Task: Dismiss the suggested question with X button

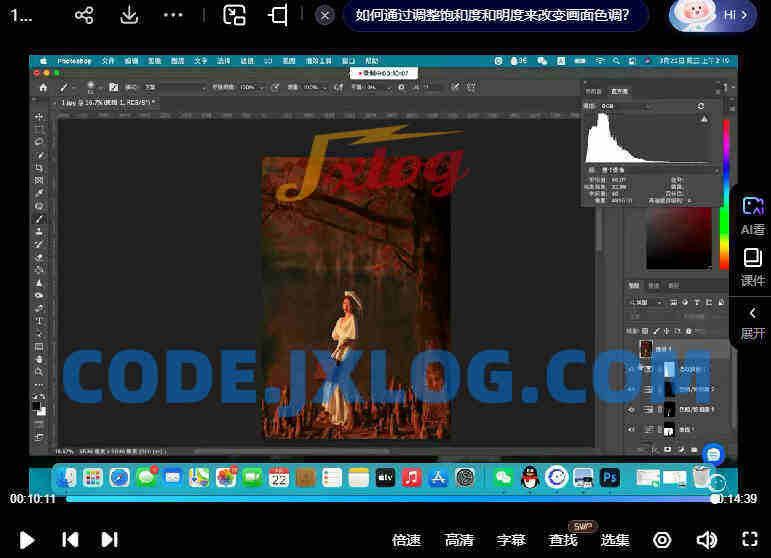Action: (x=325, y=15)
